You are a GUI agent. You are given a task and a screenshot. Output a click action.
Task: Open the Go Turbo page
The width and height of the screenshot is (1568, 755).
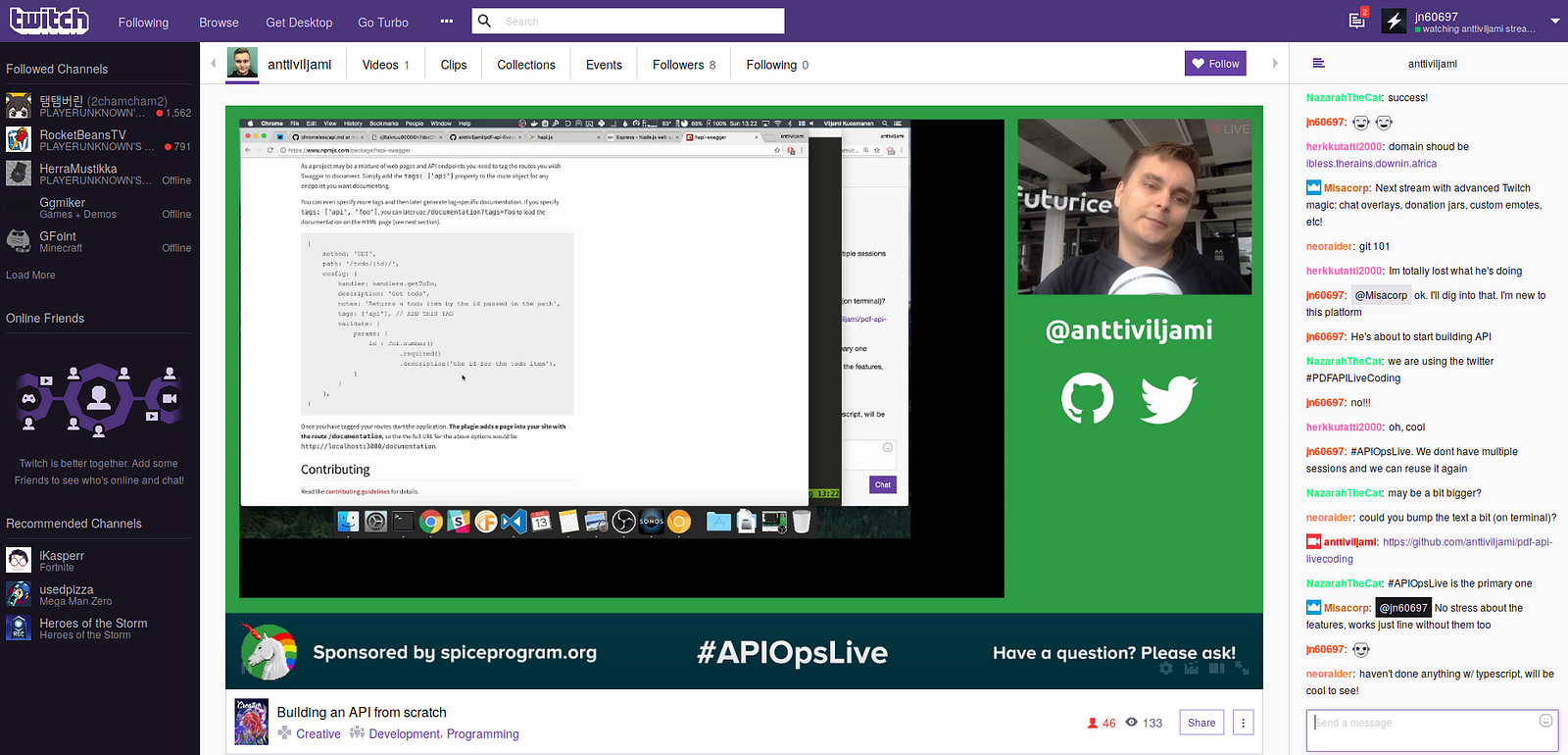point(383,23)
